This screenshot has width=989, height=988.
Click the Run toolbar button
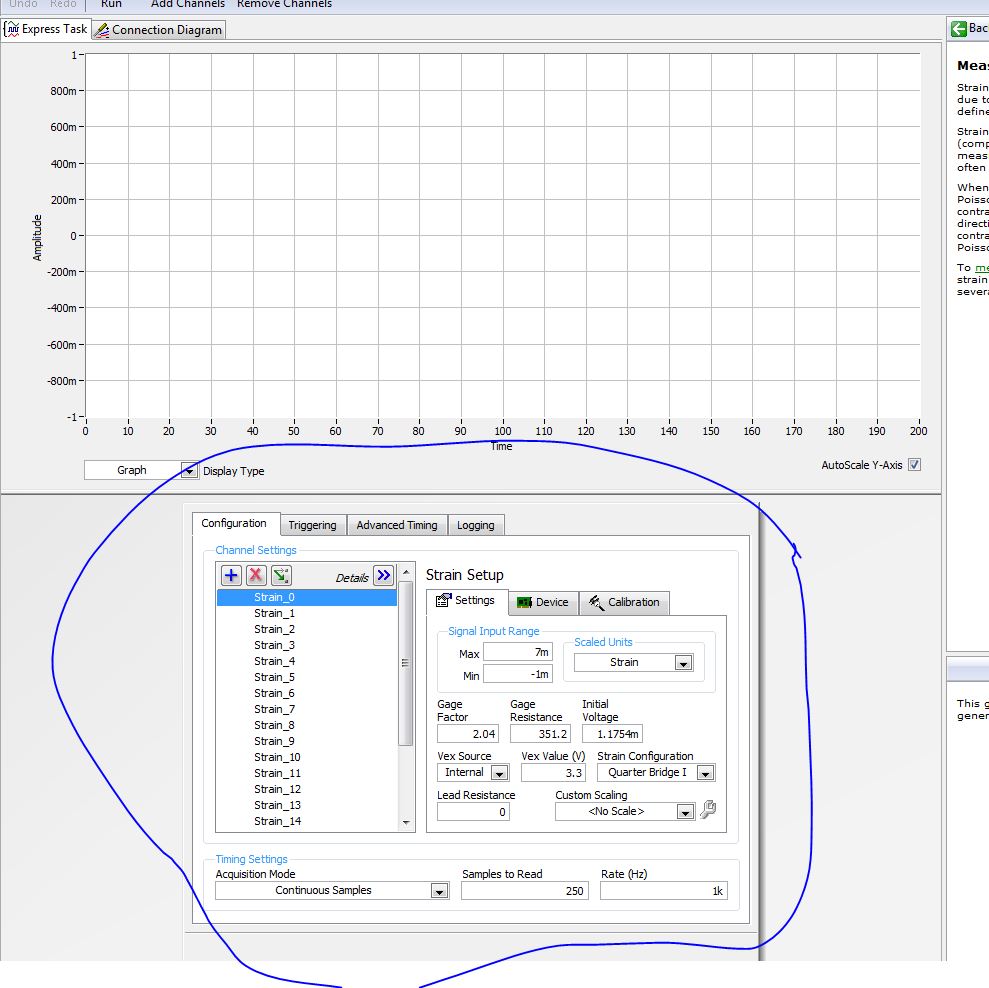point(111,4)
